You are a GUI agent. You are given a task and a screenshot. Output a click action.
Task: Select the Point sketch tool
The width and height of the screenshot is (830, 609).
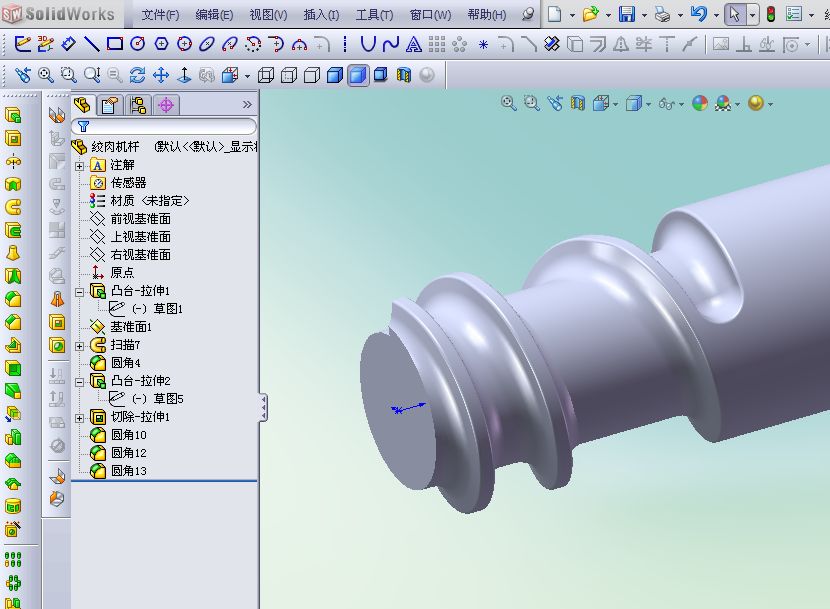483,45
